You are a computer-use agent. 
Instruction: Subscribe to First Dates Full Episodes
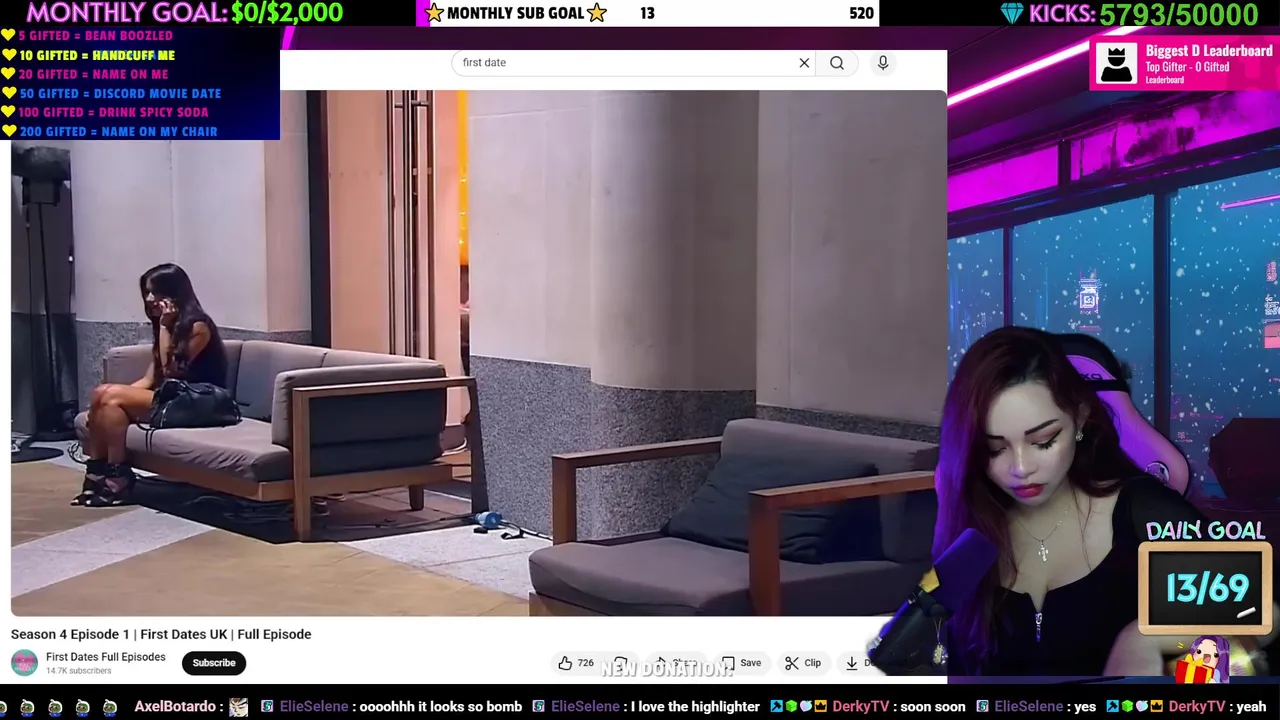[214, 663]
